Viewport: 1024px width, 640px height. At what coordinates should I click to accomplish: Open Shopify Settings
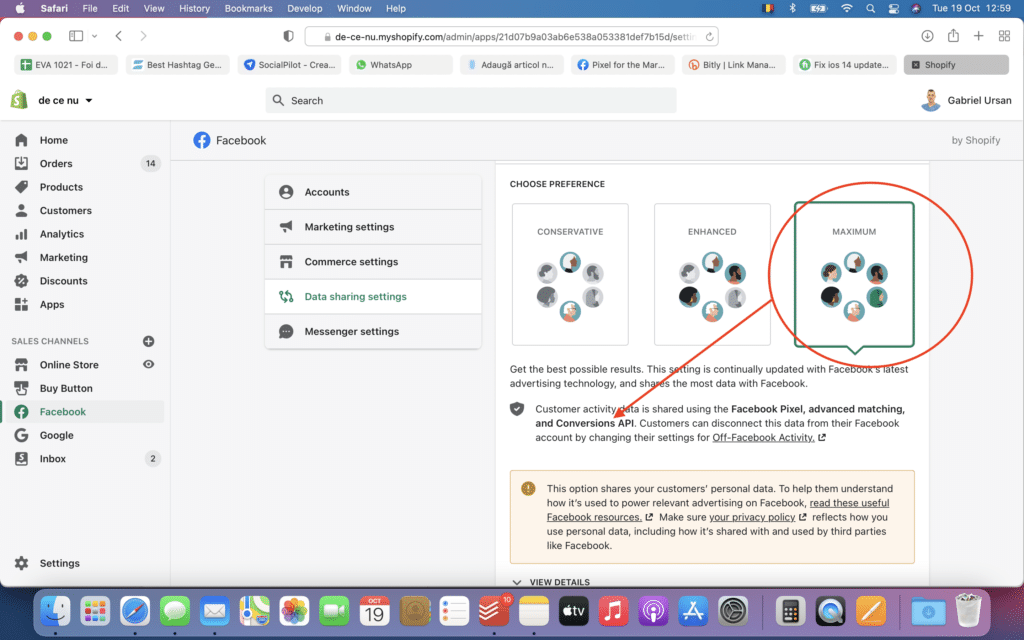point(59,563)
